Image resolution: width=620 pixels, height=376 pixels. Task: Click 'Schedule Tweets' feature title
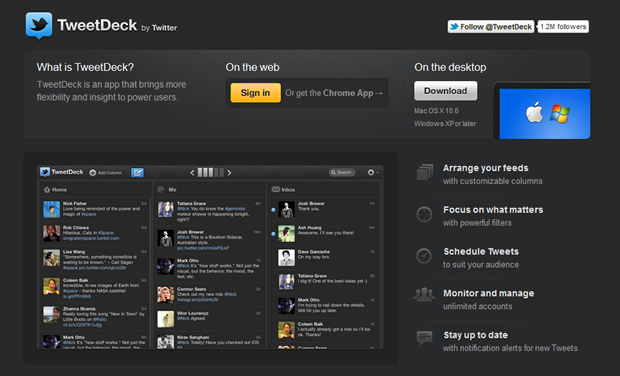[481, 251]
